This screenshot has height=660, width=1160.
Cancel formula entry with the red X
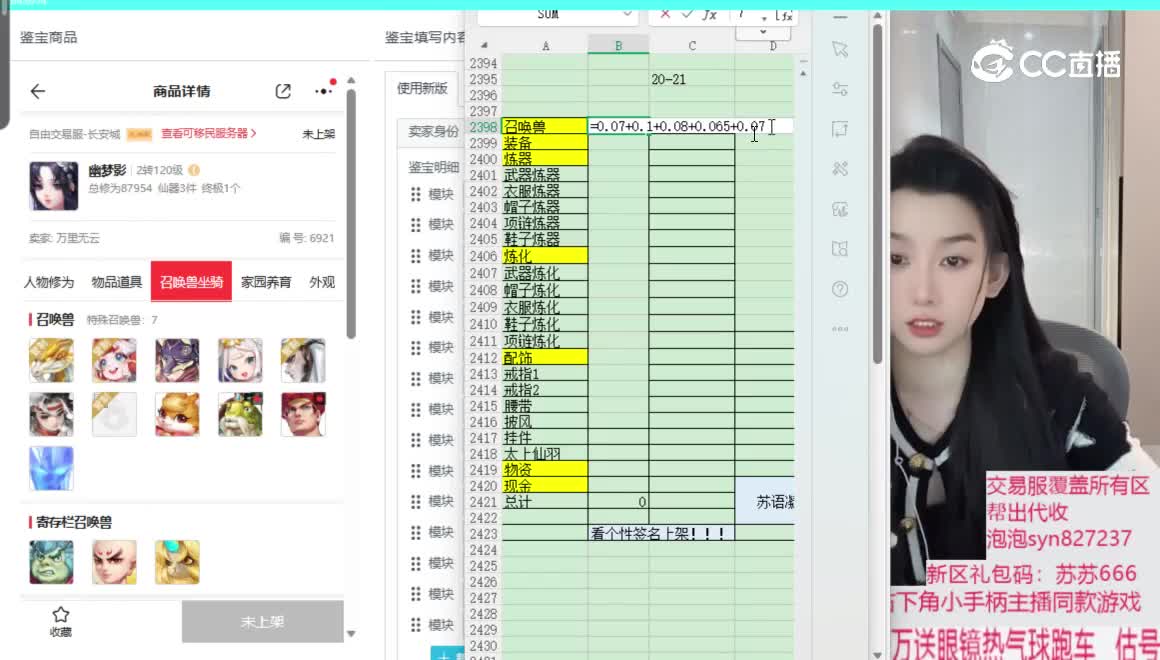pos(665,14)
